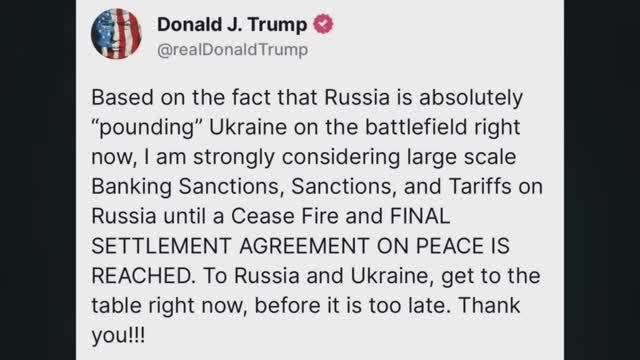Click the flag-painted profile avatar
Screen dimensions: 640x360
tap(116, 34)
